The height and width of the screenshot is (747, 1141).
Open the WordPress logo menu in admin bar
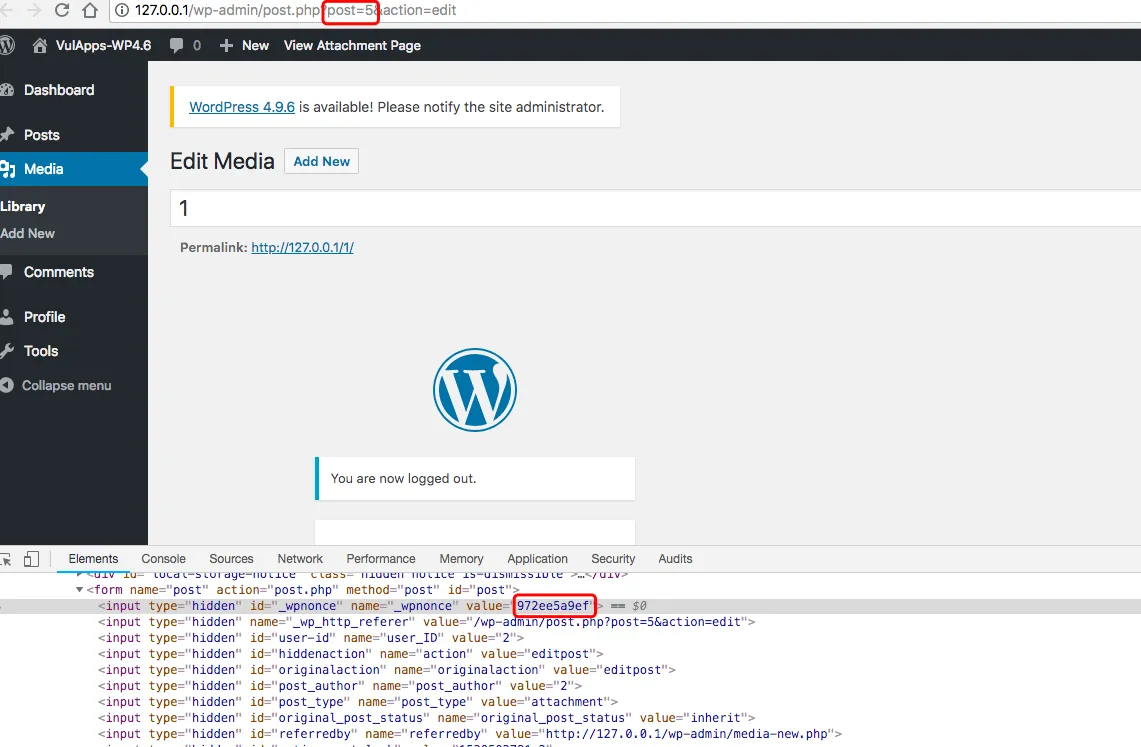[7, 45]
